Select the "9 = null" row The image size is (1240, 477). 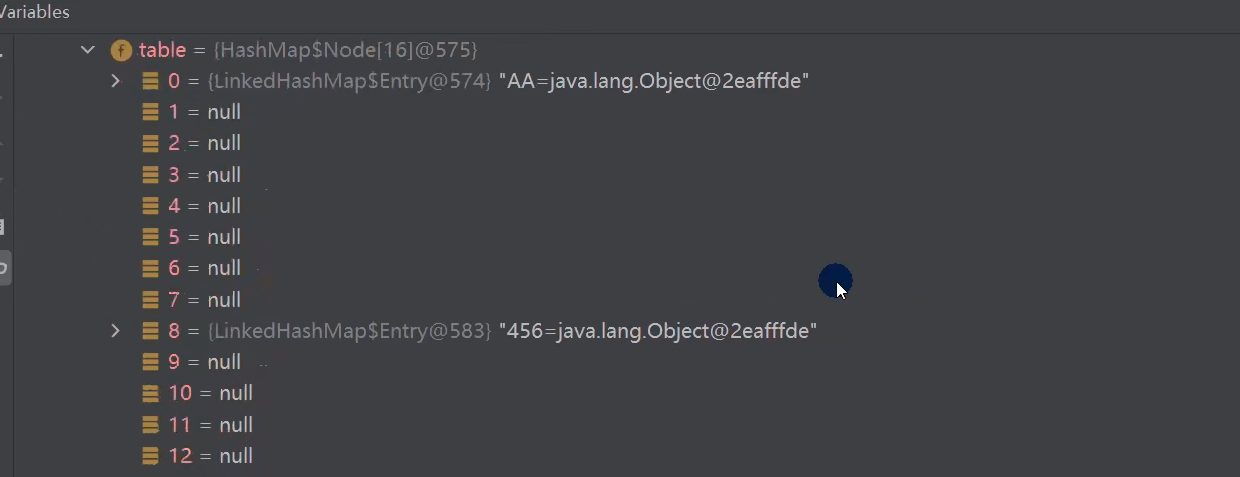pyautogui.click(x=205, y=362)
